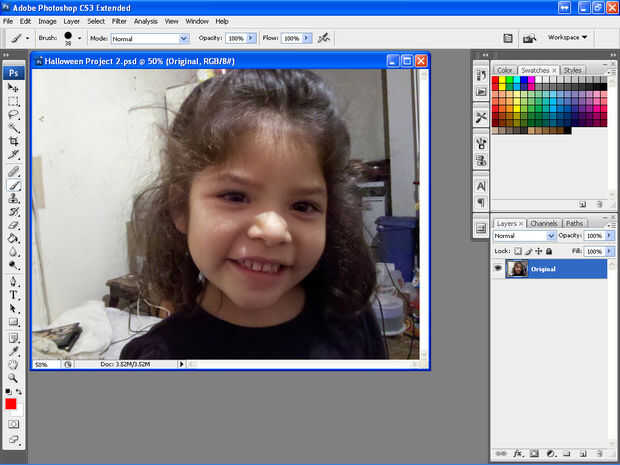The height and width of the screenshot is (465, 620).
Task: Create new fill or adjustment layer
Action: click(550, 454)
